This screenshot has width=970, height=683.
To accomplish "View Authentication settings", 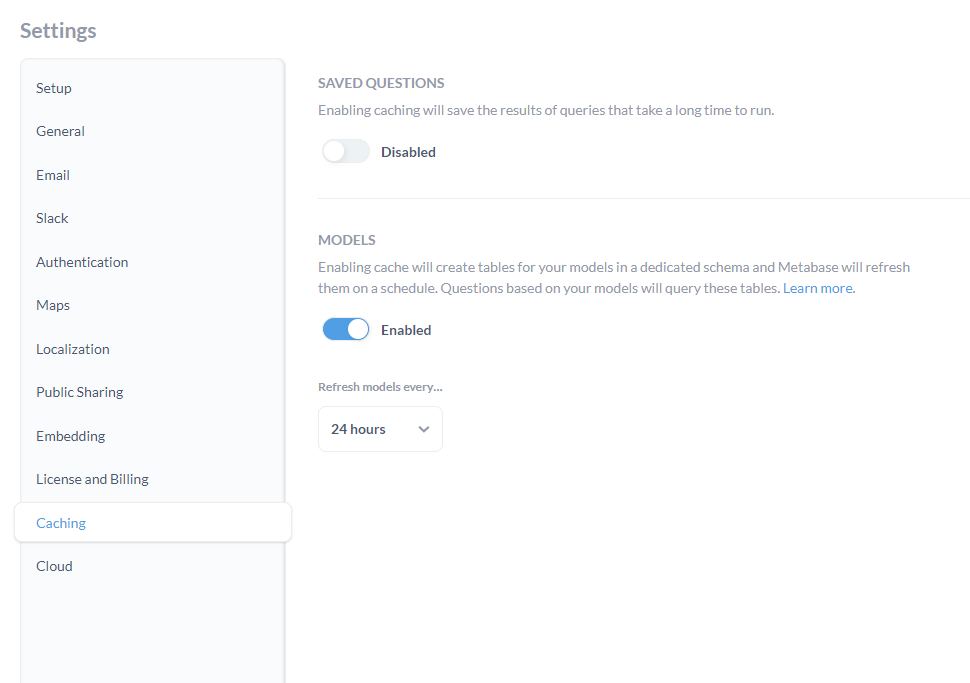I will pos(82,262).
